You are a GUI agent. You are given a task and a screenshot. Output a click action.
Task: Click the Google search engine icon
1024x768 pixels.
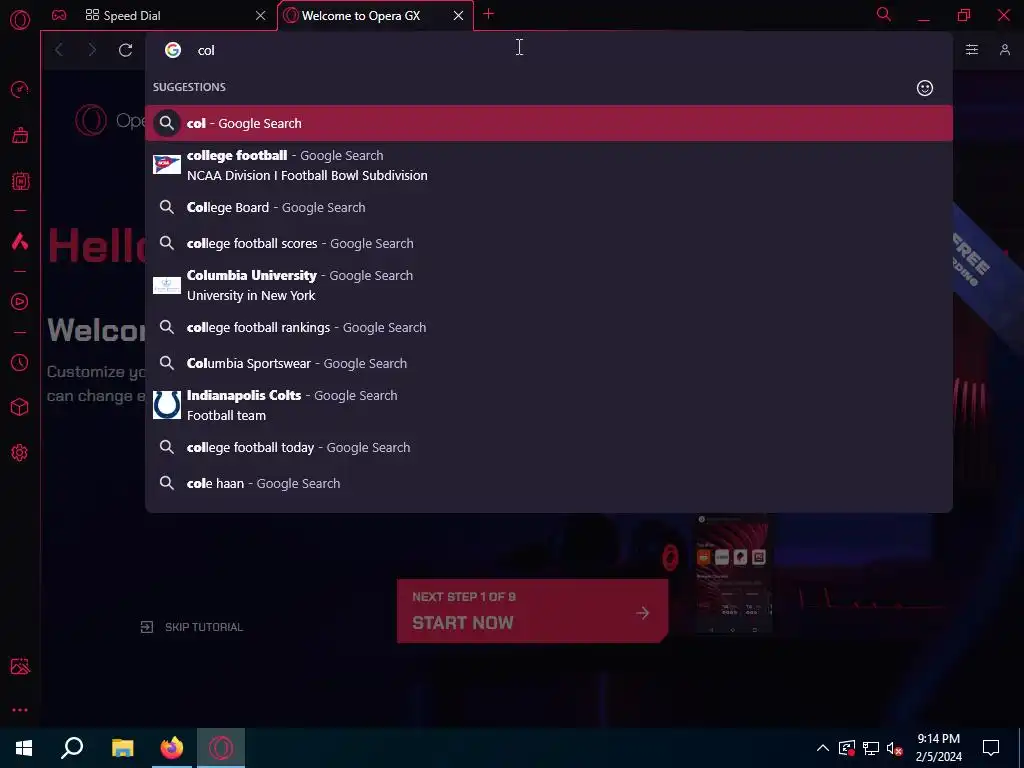172,50
